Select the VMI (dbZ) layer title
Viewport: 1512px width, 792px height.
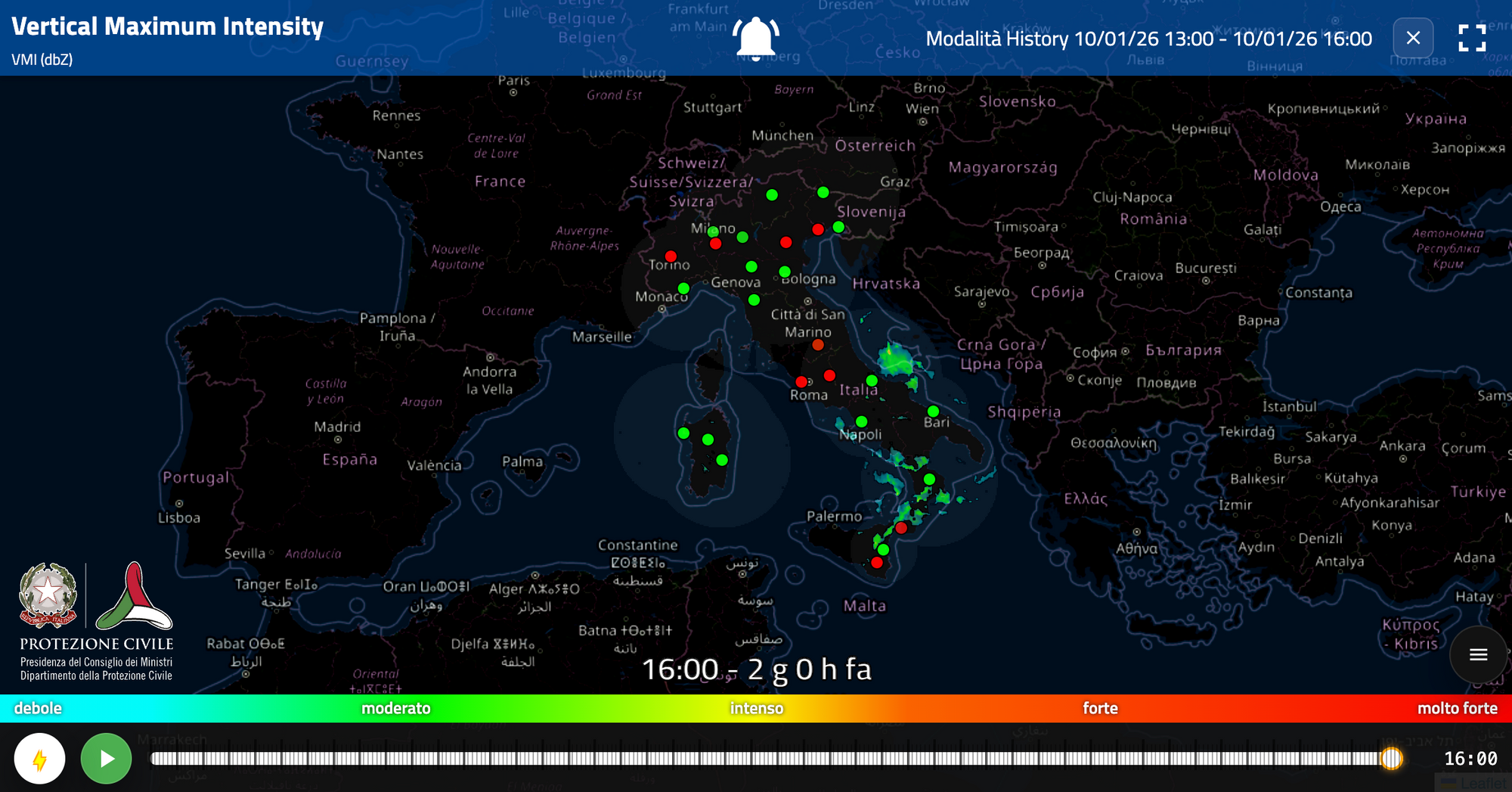click(42, 57)
